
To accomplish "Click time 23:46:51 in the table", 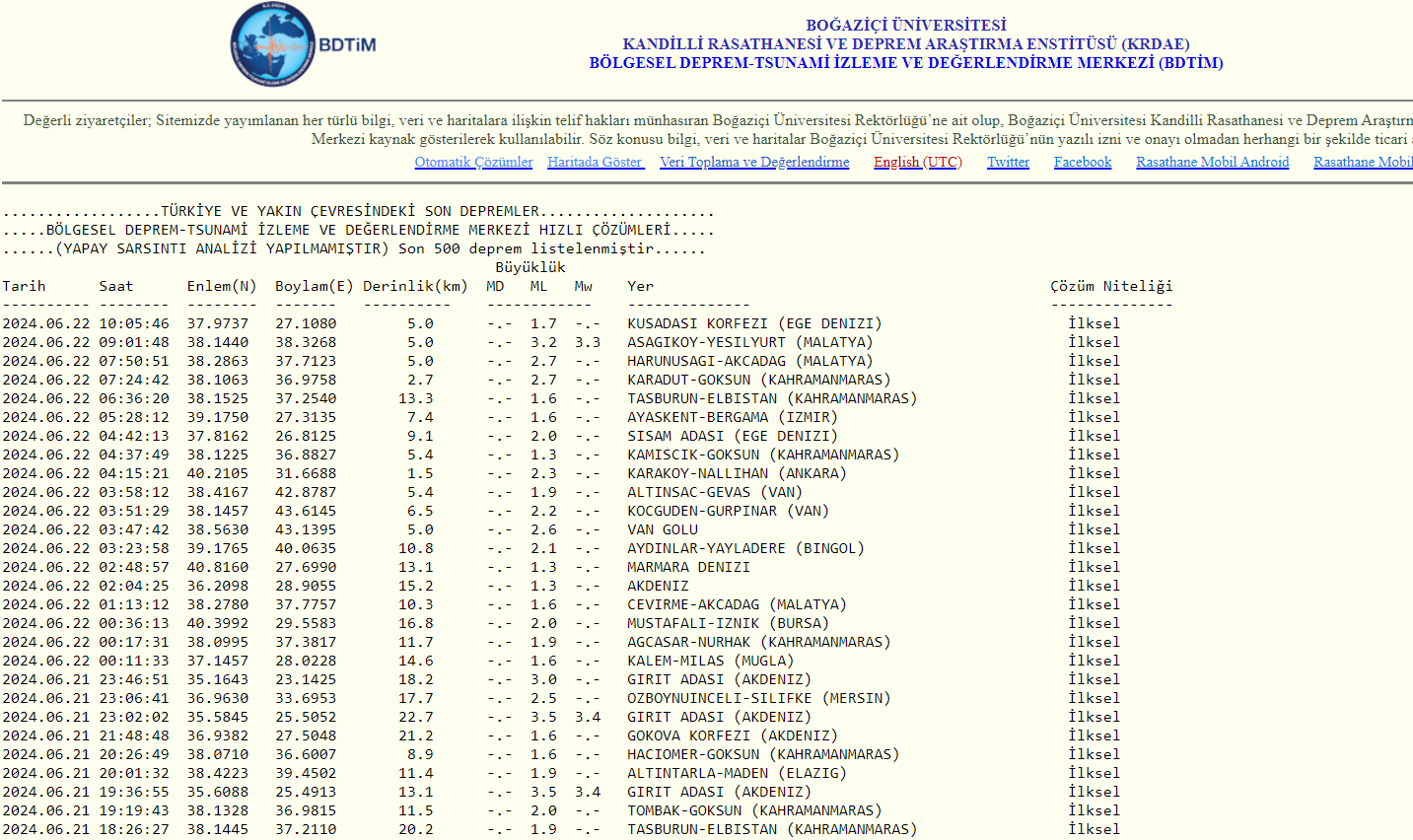I will click(134, 679).
